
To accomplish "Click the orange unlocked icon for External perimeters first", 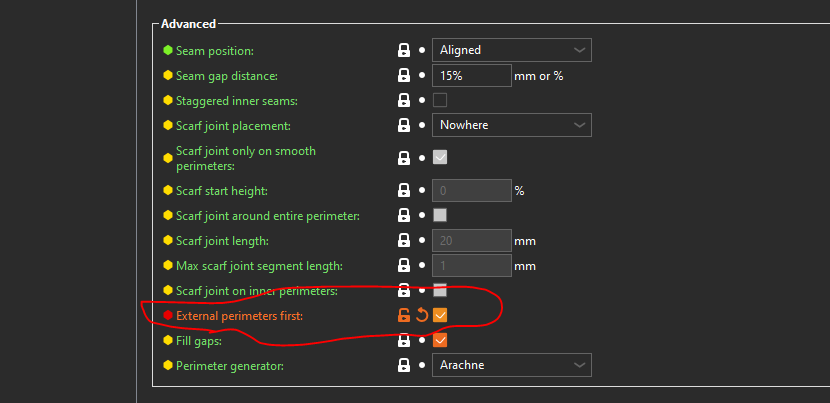I will point(404,315).
